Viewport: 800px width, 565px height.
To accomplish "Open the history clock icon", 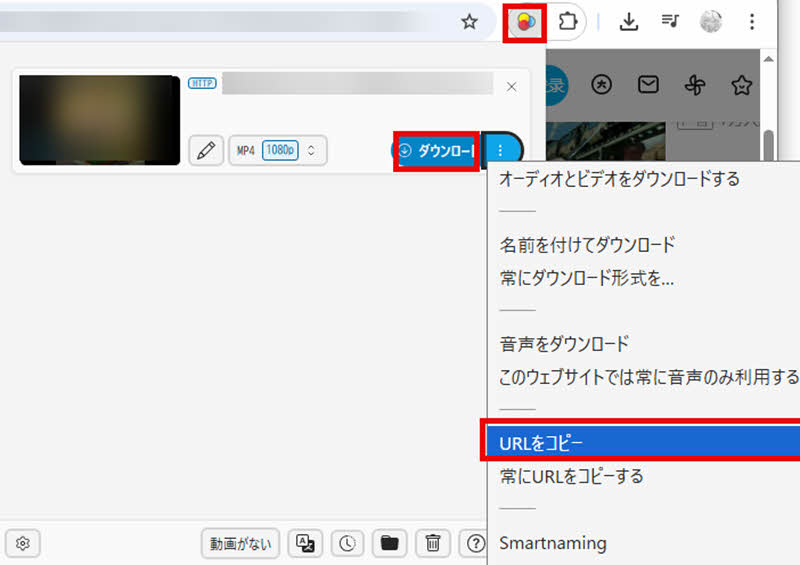I will (x=347, y=544).
